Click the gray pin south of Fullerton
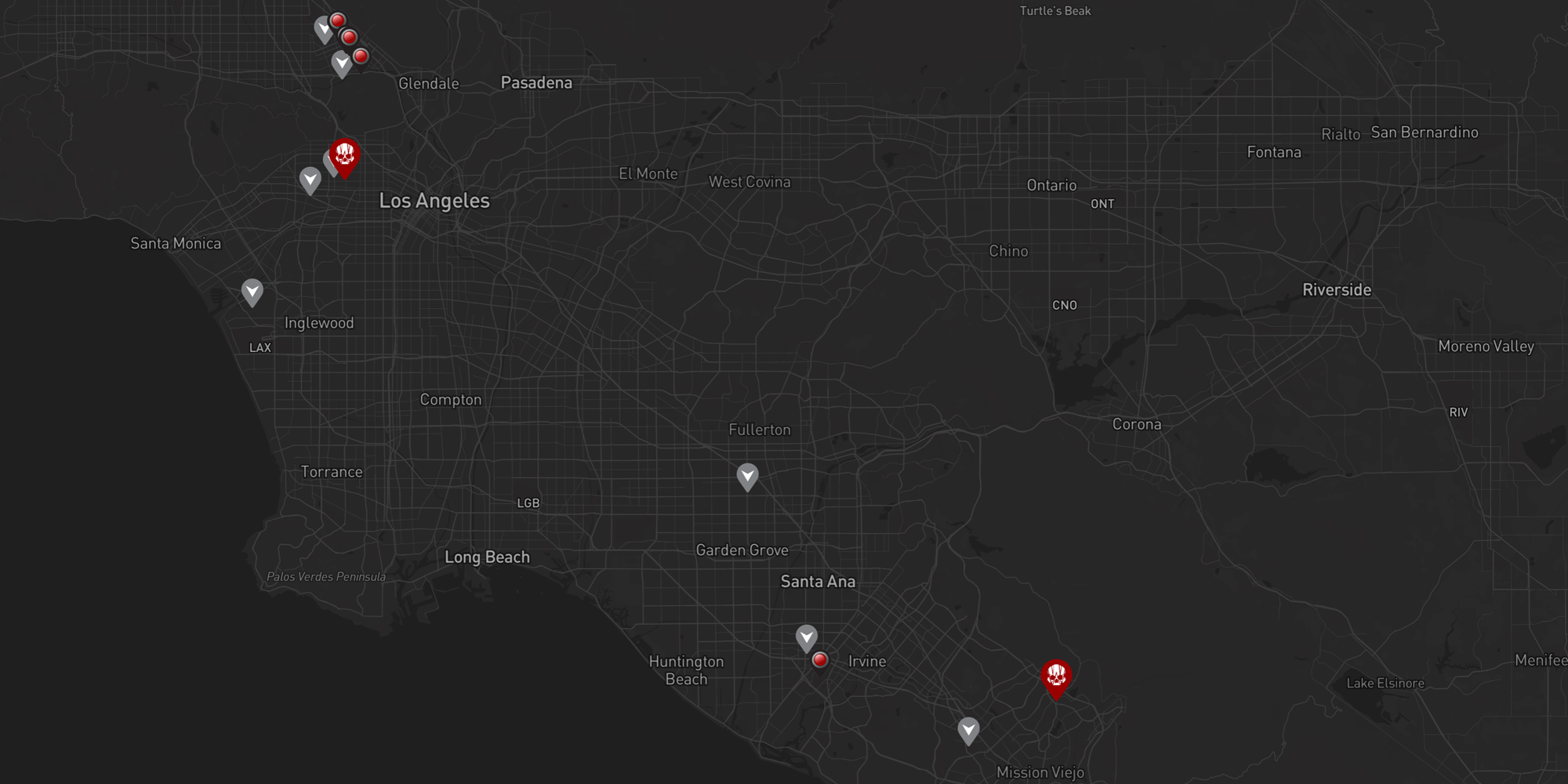1568x784 pixels. click(x=748, y=475)
